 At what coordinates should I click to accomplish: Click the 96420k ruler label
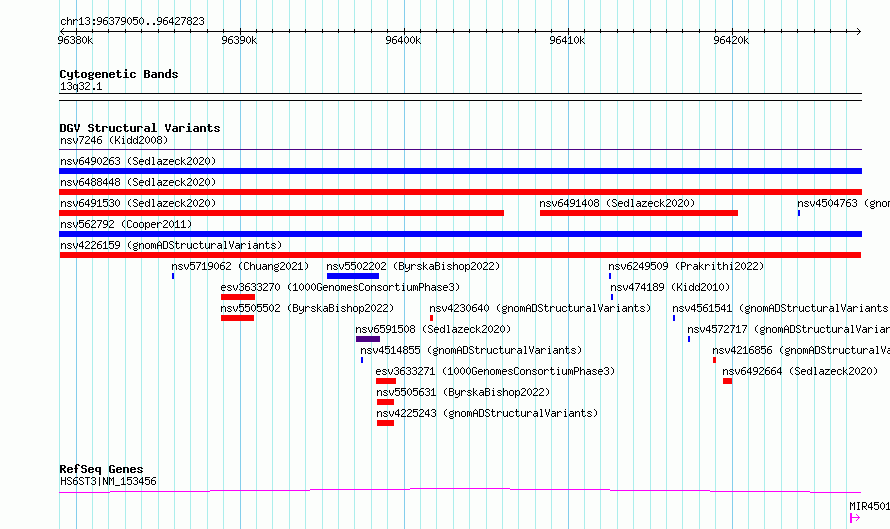[731, 40]
